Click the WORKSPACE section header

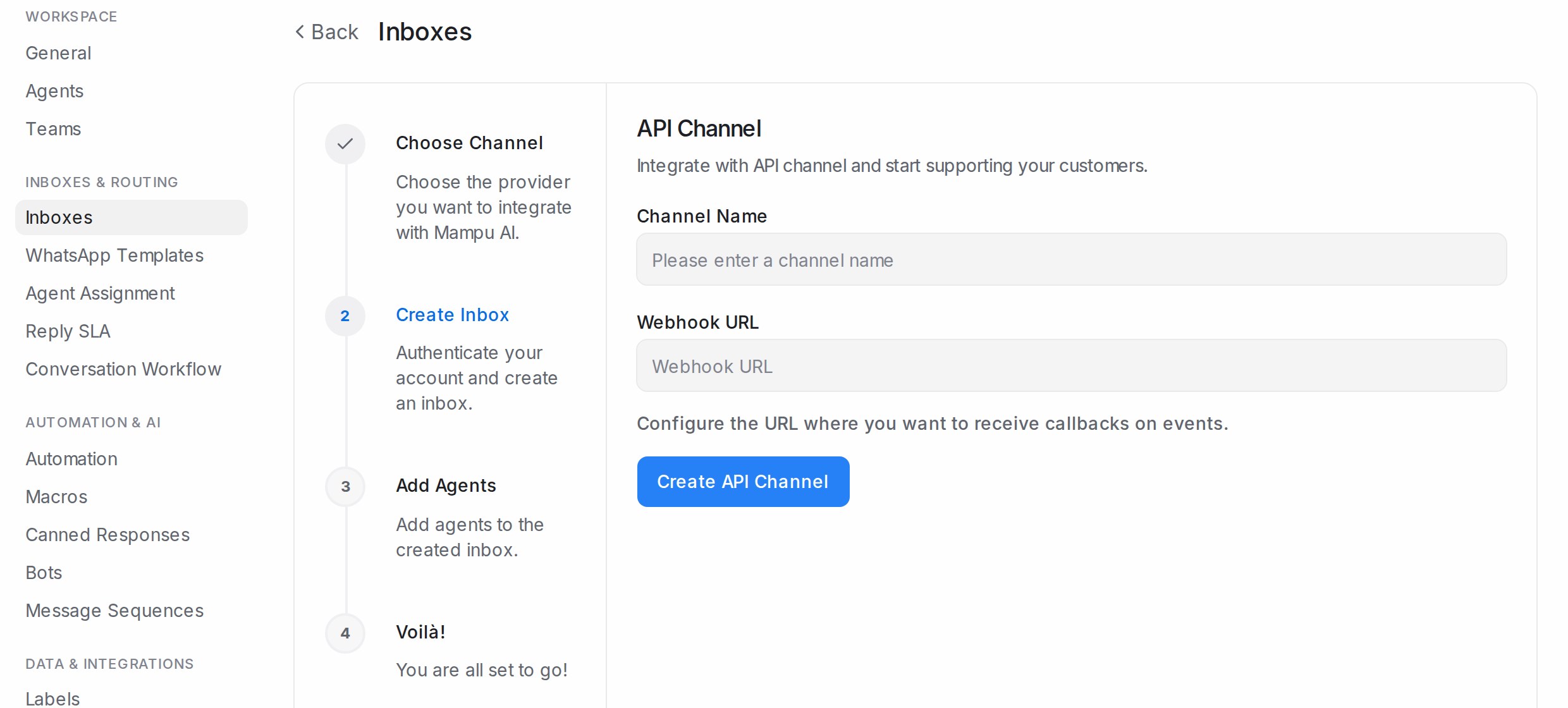click(x=71, y=16)
